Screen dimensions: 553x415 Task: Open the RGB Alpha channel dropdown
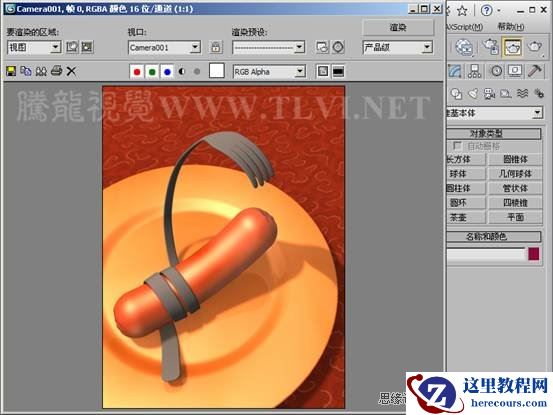pos(269,72)
